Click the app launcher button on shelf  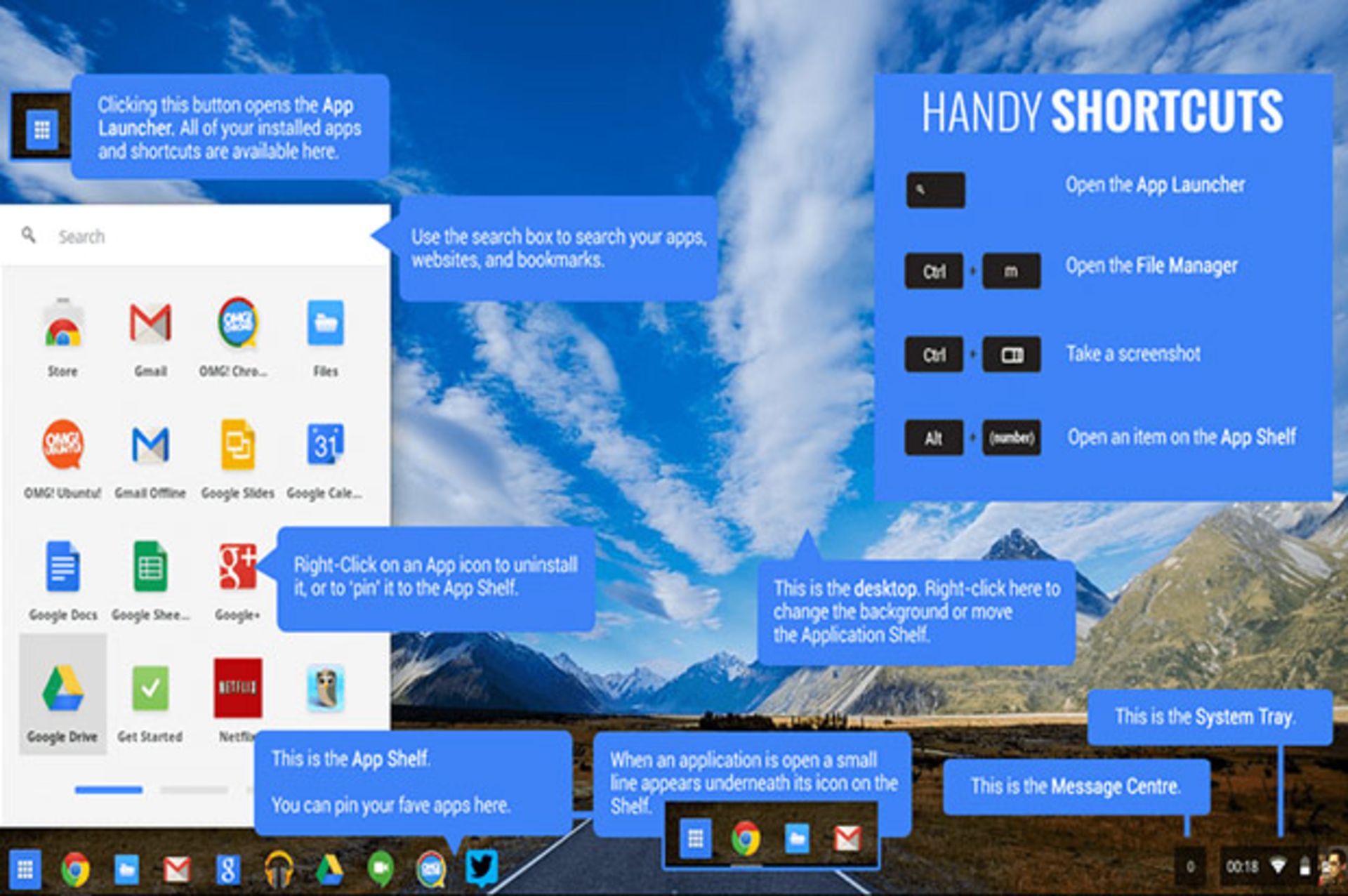(25, 869)
